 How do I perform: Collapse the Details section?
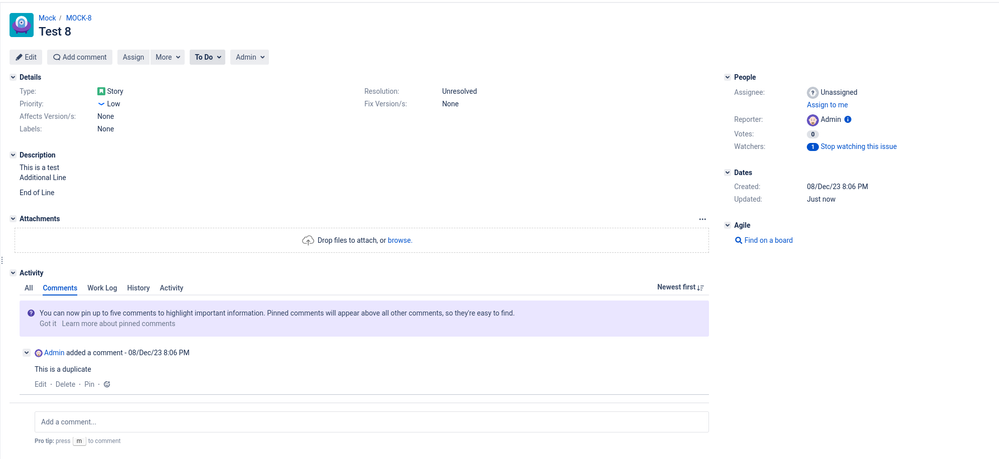point(13,77)
